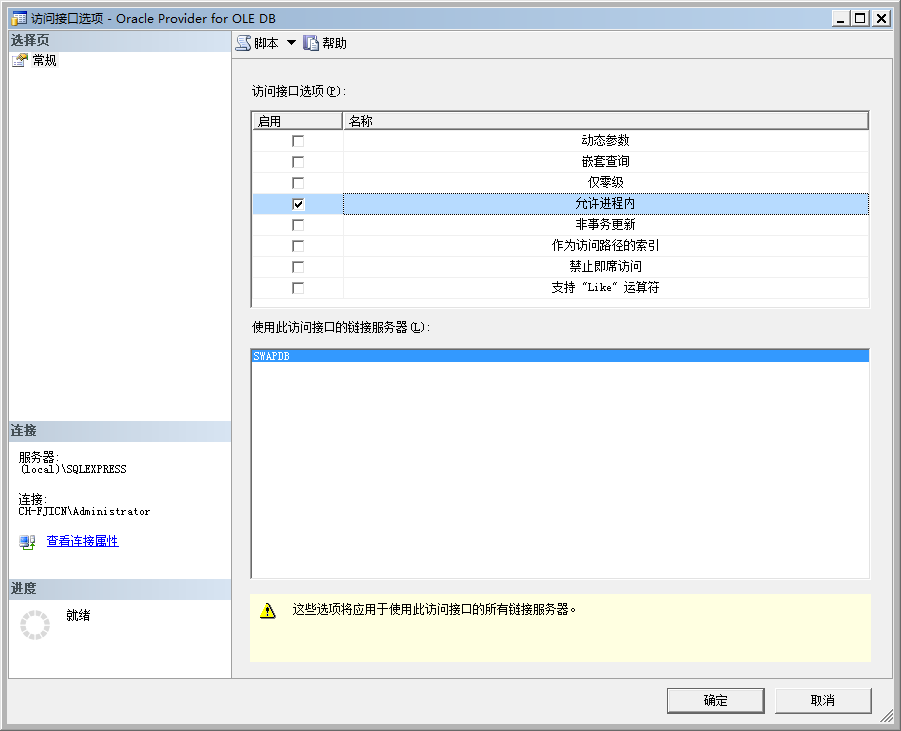Toggle the 嵌套查询 checkbox
The width and height of the screenshot is (901, 731).
coord(298,162)
